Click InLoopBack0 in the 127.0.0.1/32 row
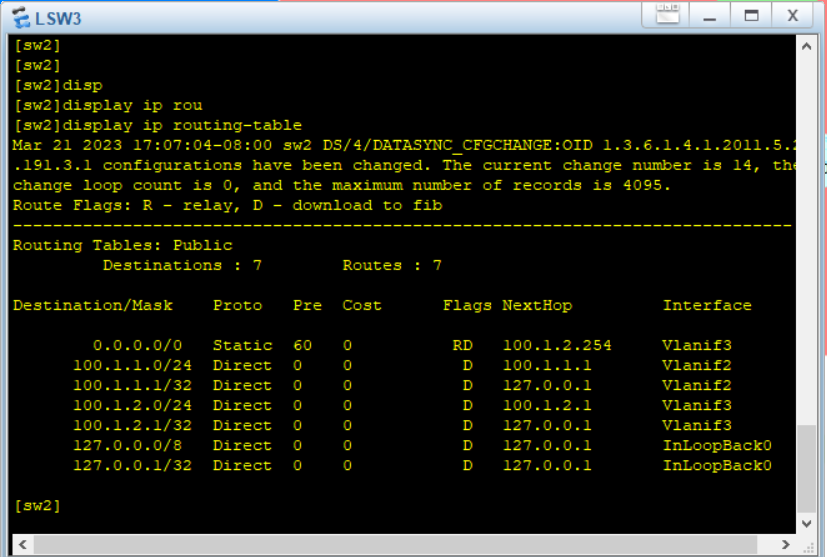The image size is (827, 557). click(717, 466)
